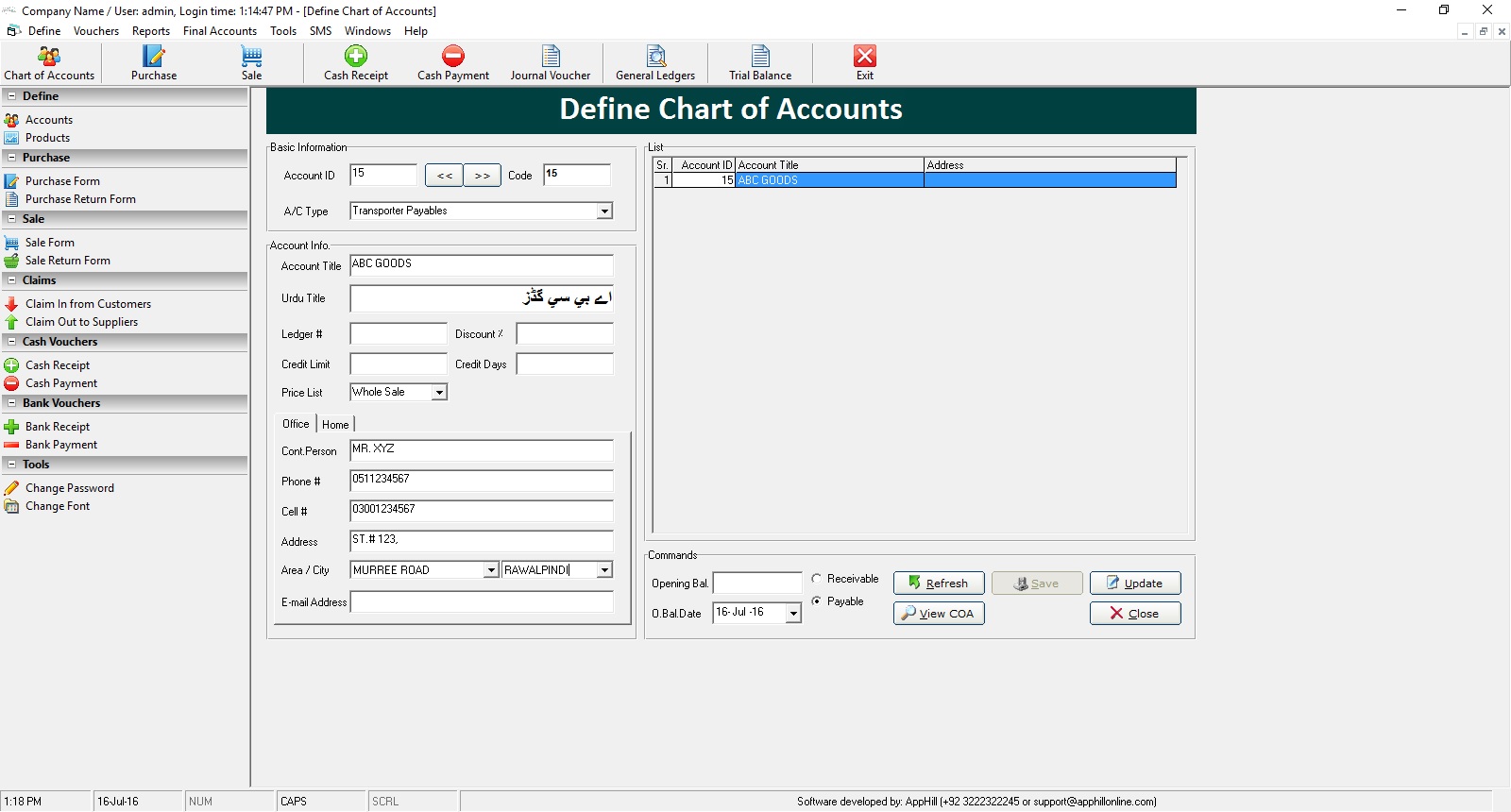Select the Payable radio button

point(817,601)
